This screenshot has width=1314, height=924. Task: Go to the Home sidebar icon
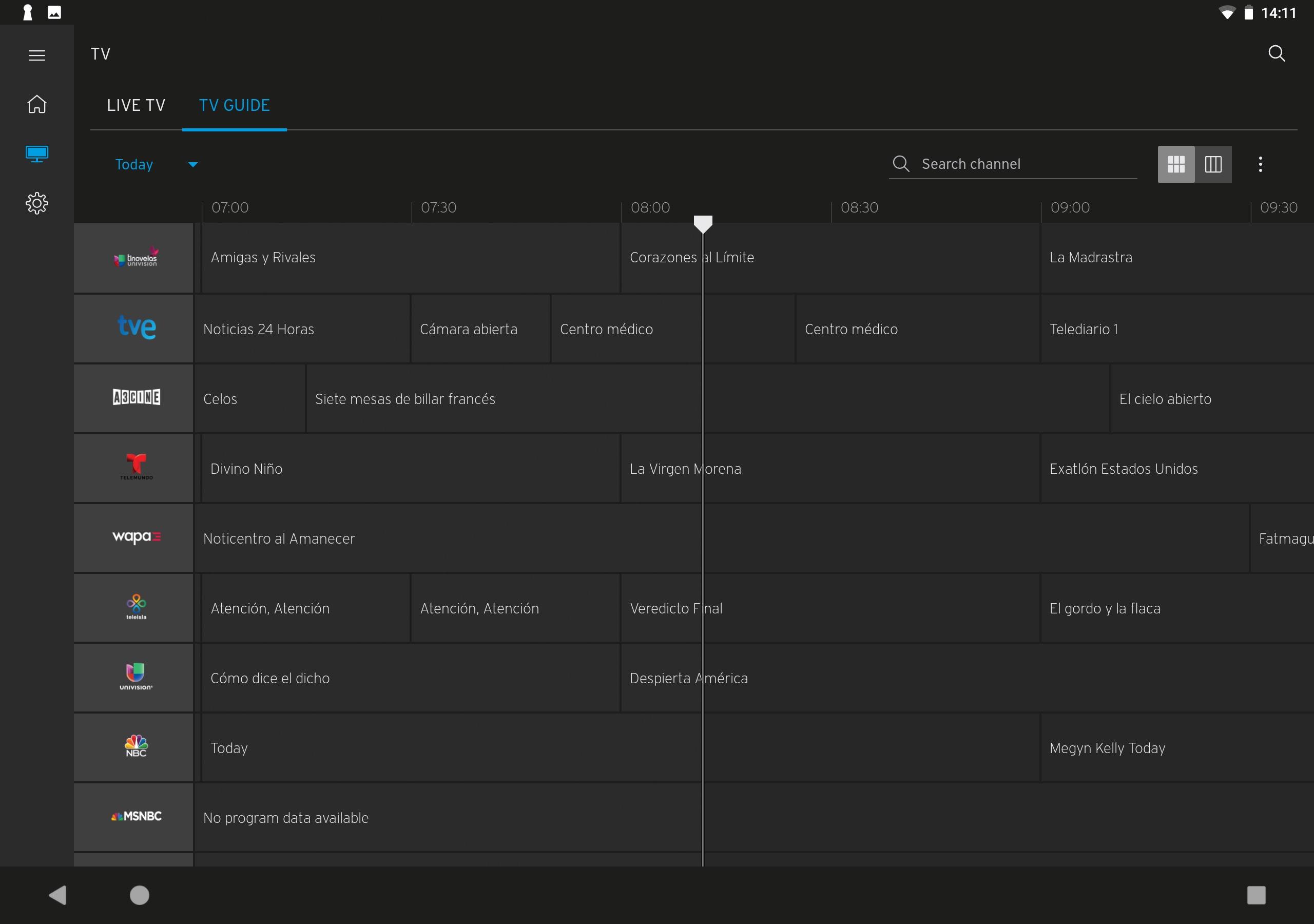[x=36, y=104]
